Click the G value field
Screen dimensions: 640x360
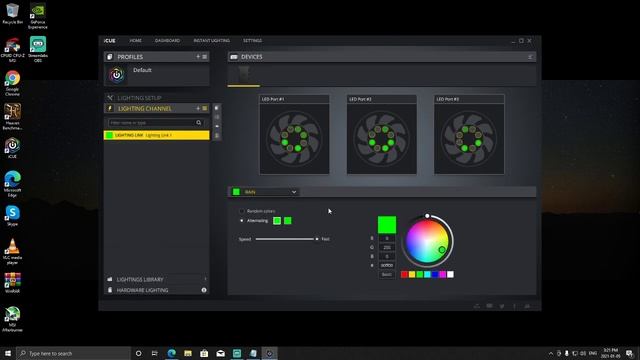[x=387, y=247]
